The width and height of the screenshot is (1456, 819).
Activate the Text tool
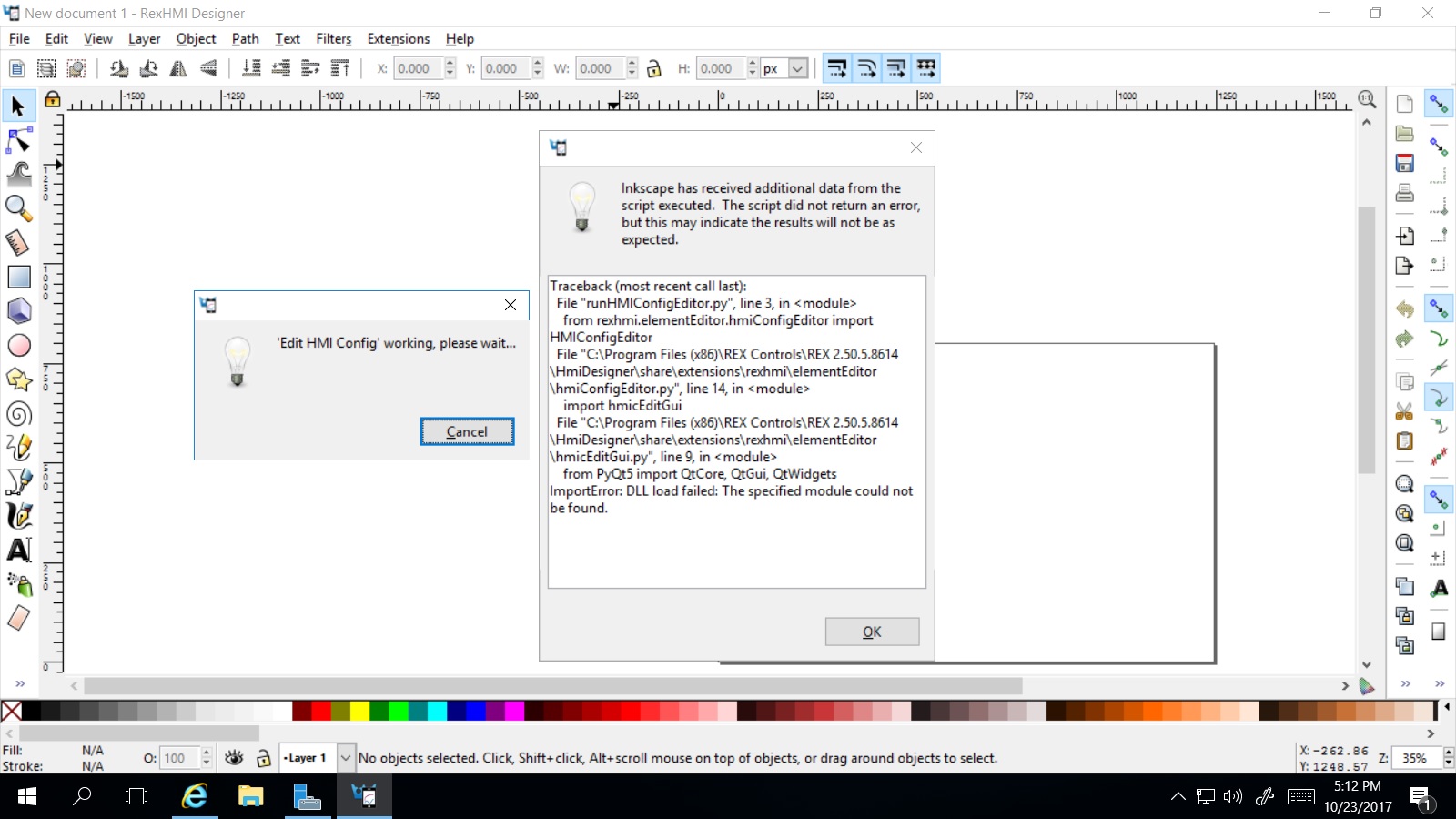pyautogui.click(x=18, y=550)
